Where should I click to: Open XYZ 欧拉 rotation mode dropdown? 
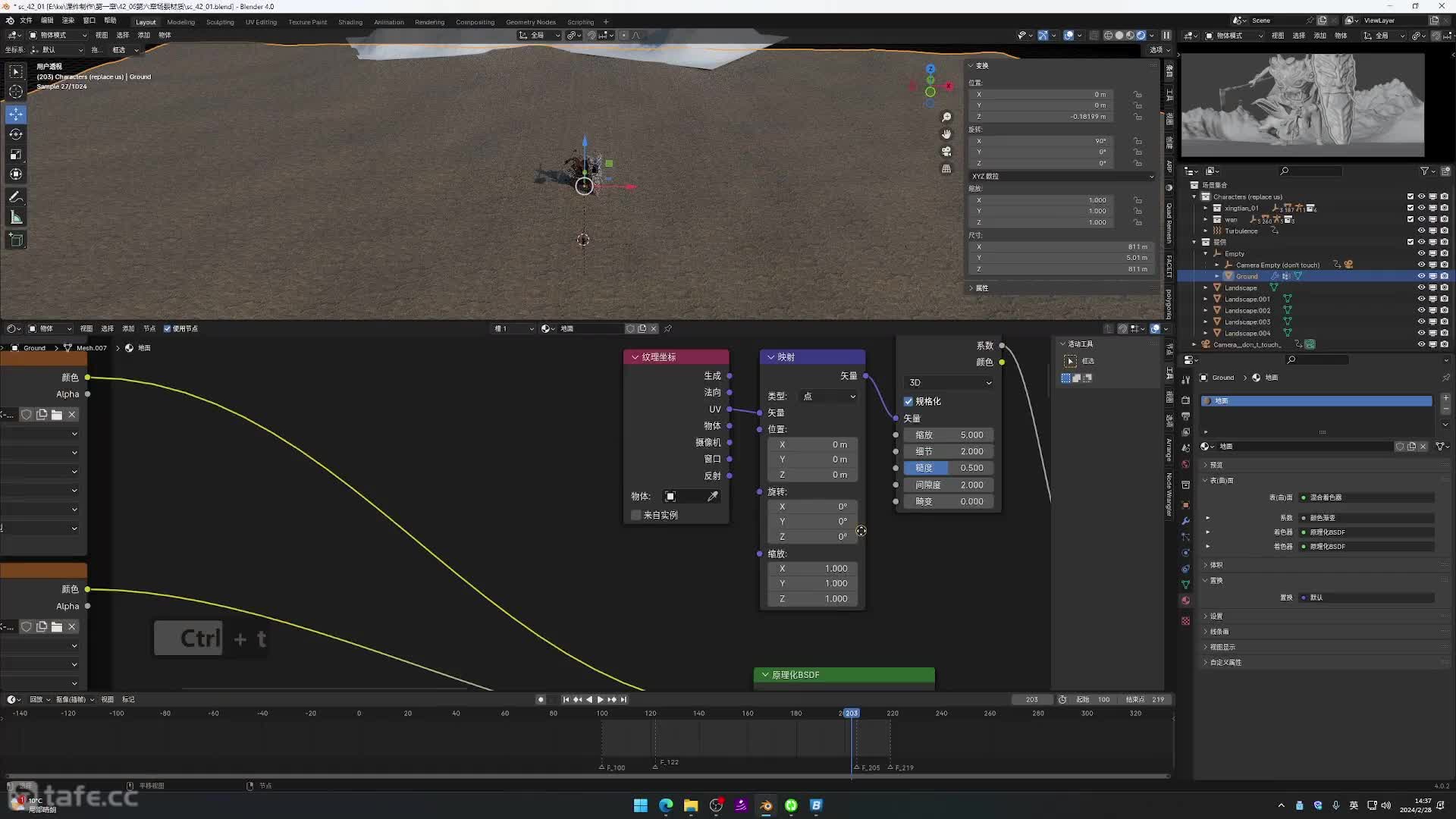tap(1062, 177)
